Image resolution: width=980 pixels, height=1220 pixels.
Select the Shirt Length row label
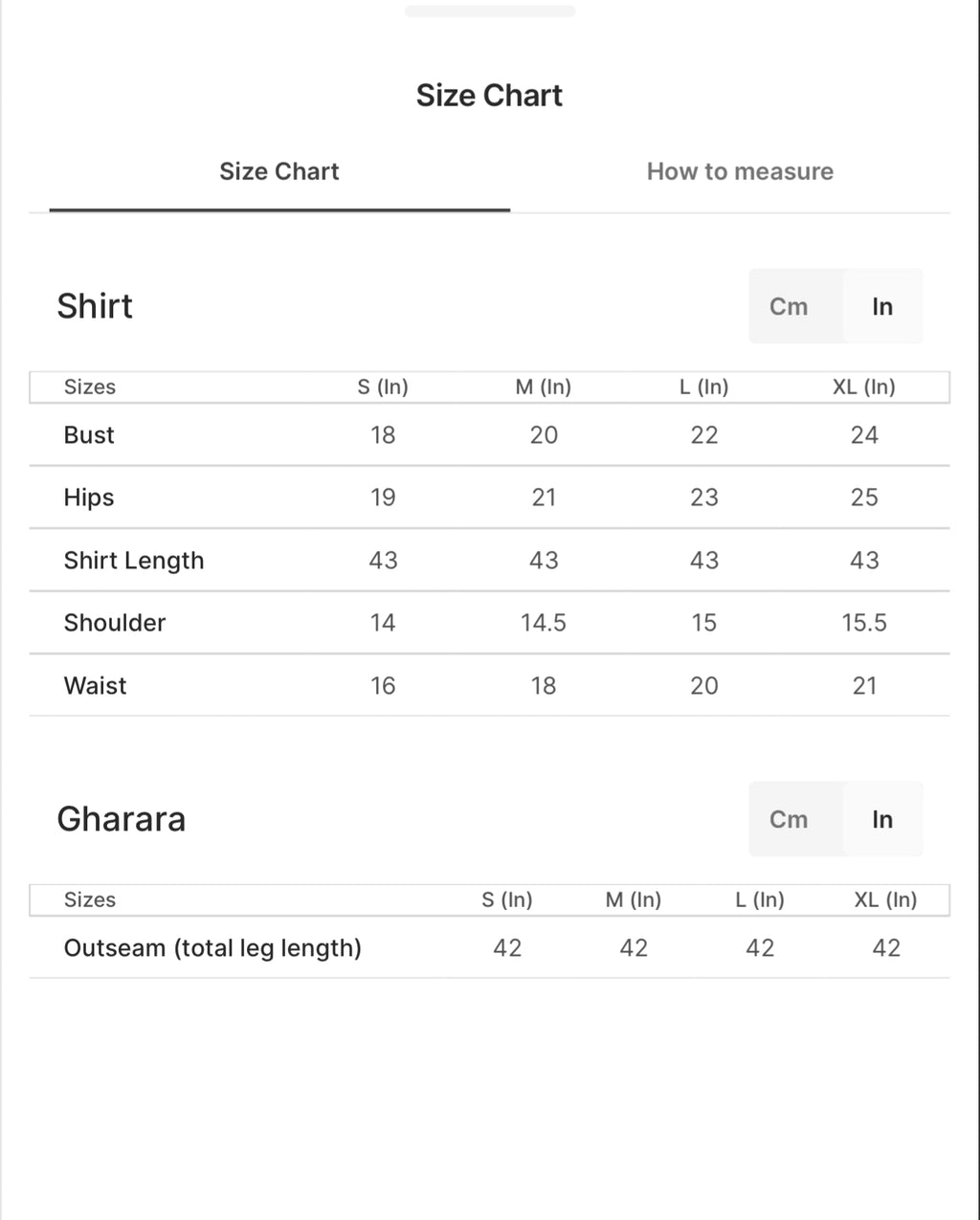pyautogui.click(x=134, y=561)
